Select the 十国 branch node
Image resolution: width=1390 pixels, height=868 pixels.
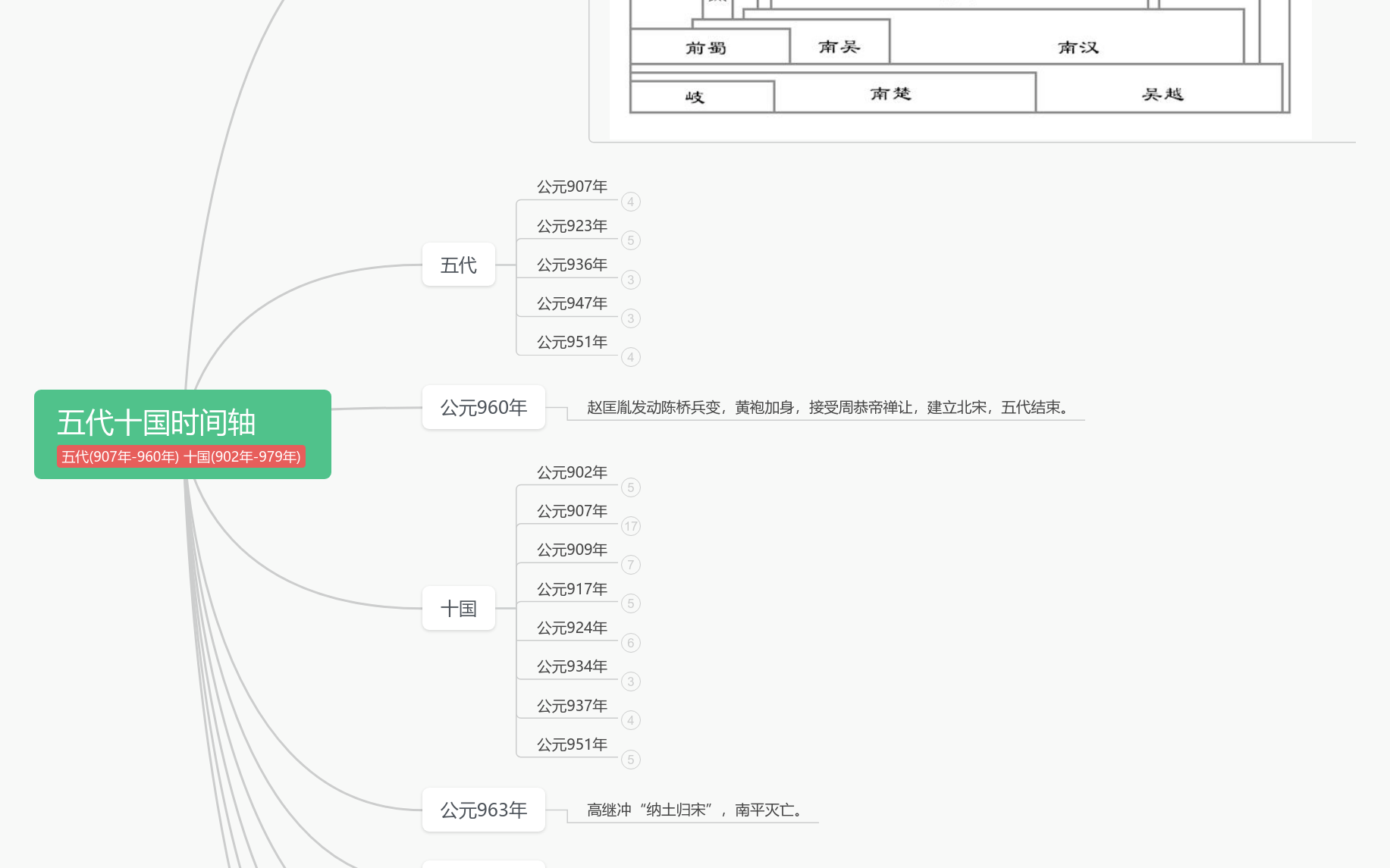(458, 608)
